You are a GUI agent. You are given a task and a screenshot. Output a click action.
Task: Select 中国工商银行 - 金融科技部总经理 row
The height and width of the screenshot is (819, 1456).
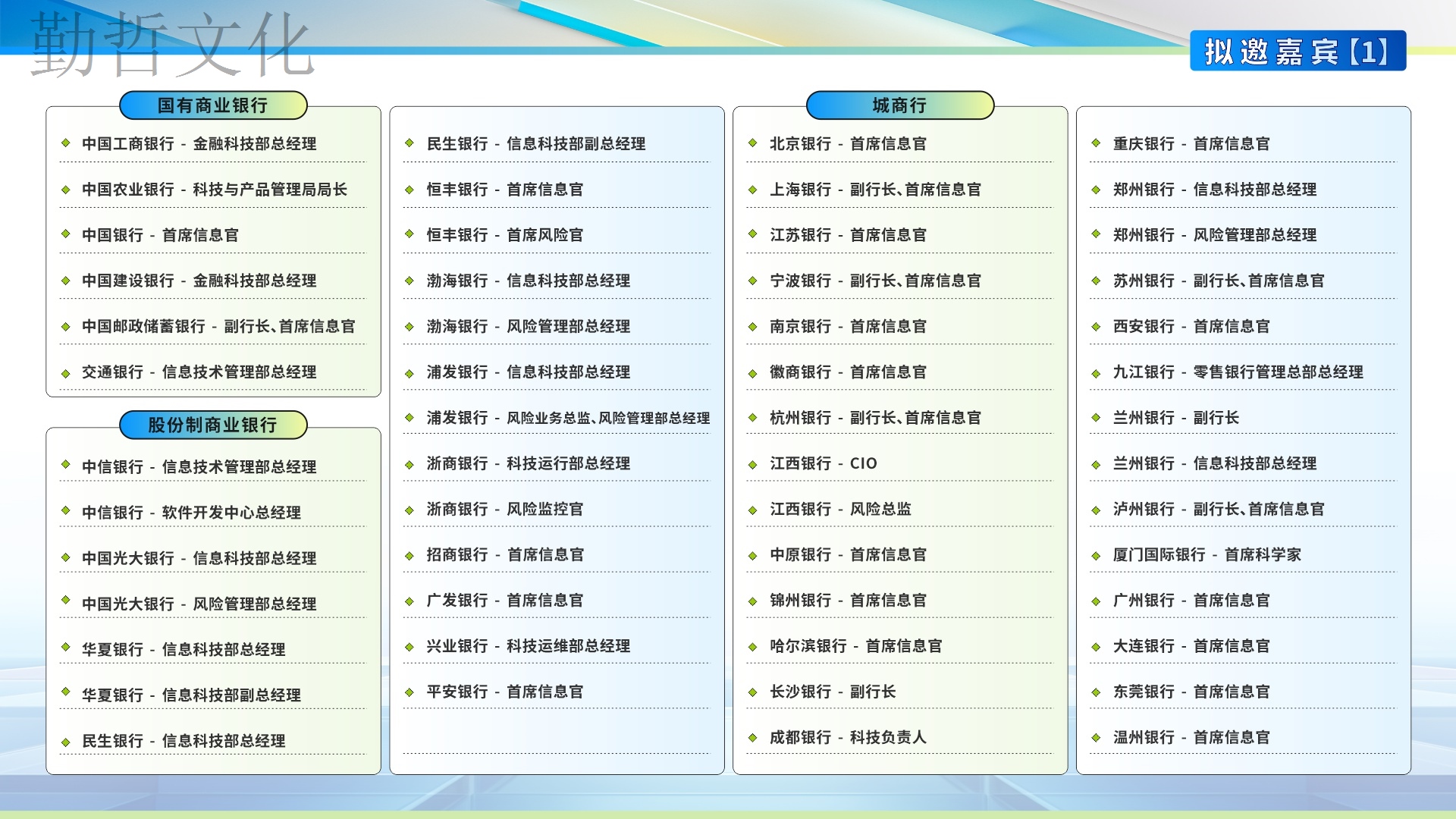(x=212, y=144)
